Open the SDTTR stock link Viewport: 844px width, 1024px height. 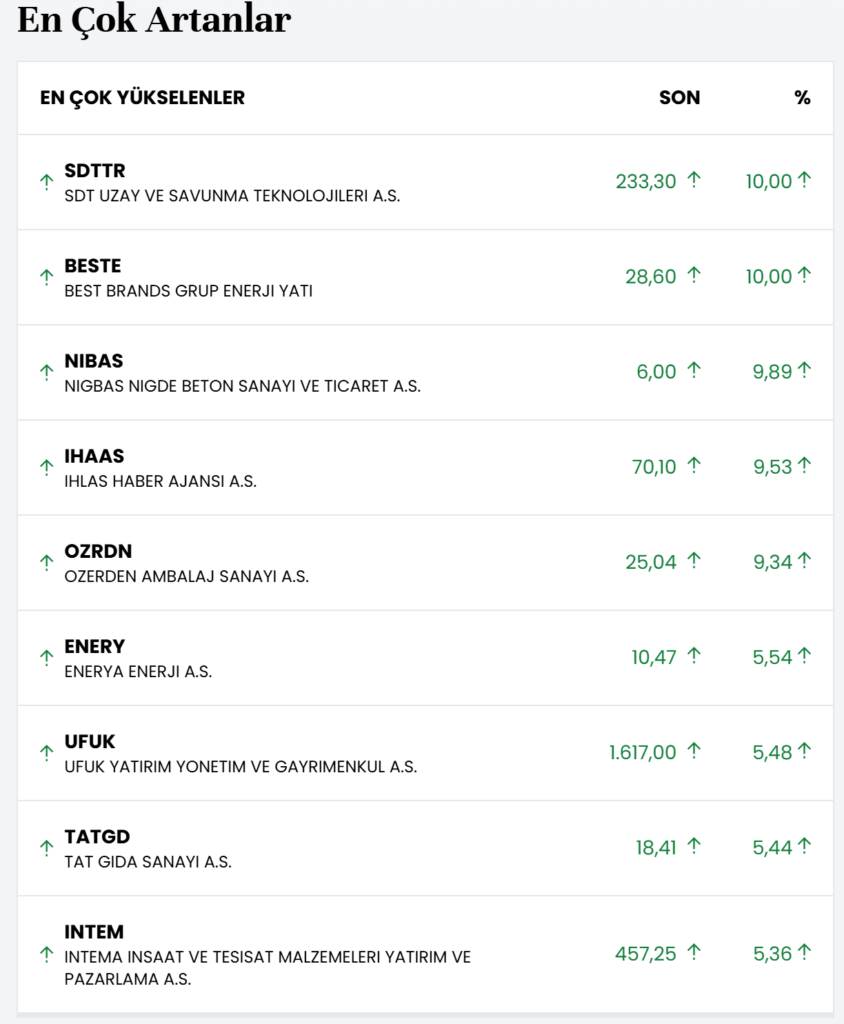95,171
